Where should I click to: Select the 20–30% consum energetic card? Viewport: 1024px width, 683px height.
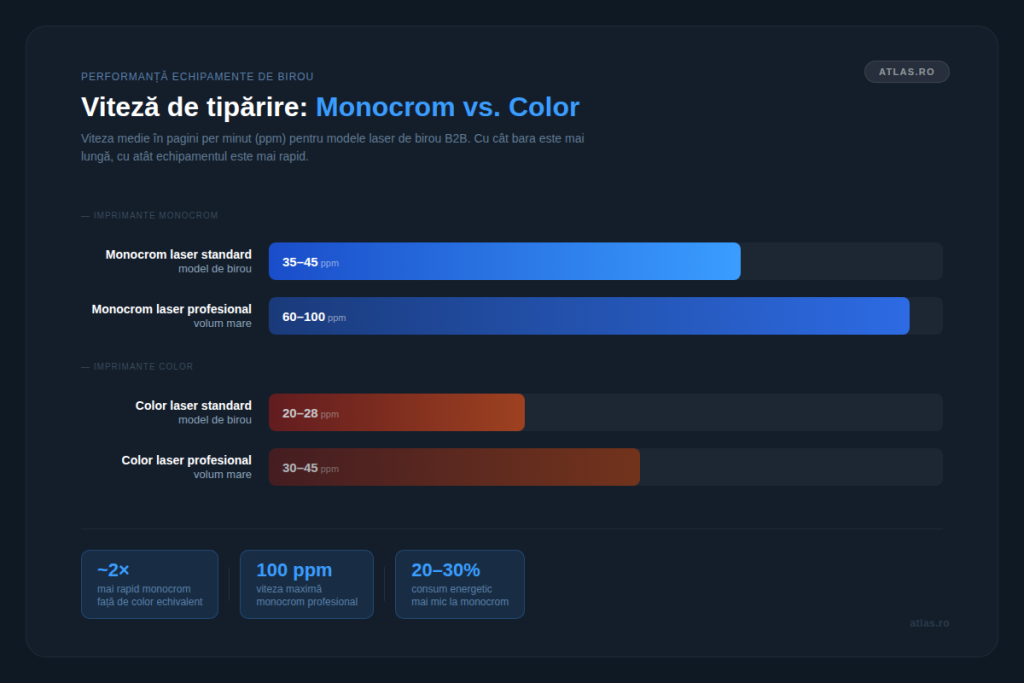tap(459, 584)
